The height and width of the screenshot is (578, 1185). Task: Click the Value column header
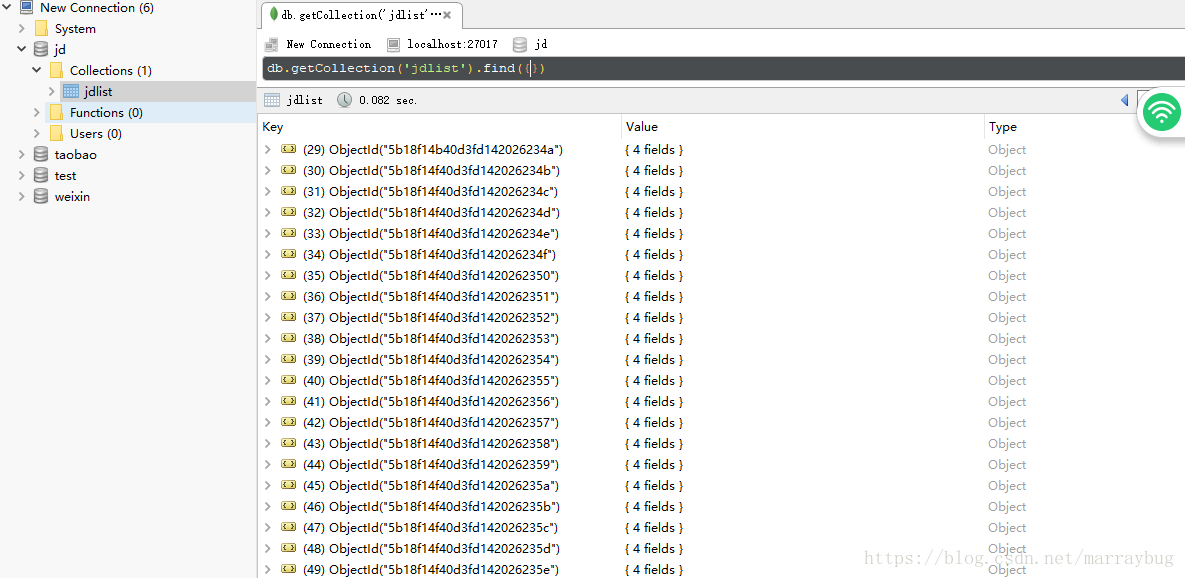pos(803,127)
